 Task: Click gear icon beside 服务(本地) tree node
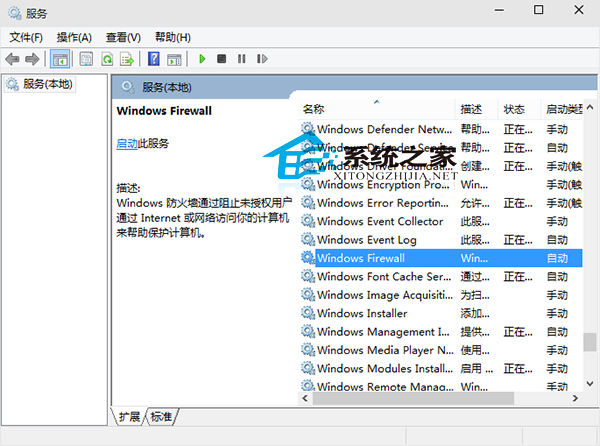point(12,84)
